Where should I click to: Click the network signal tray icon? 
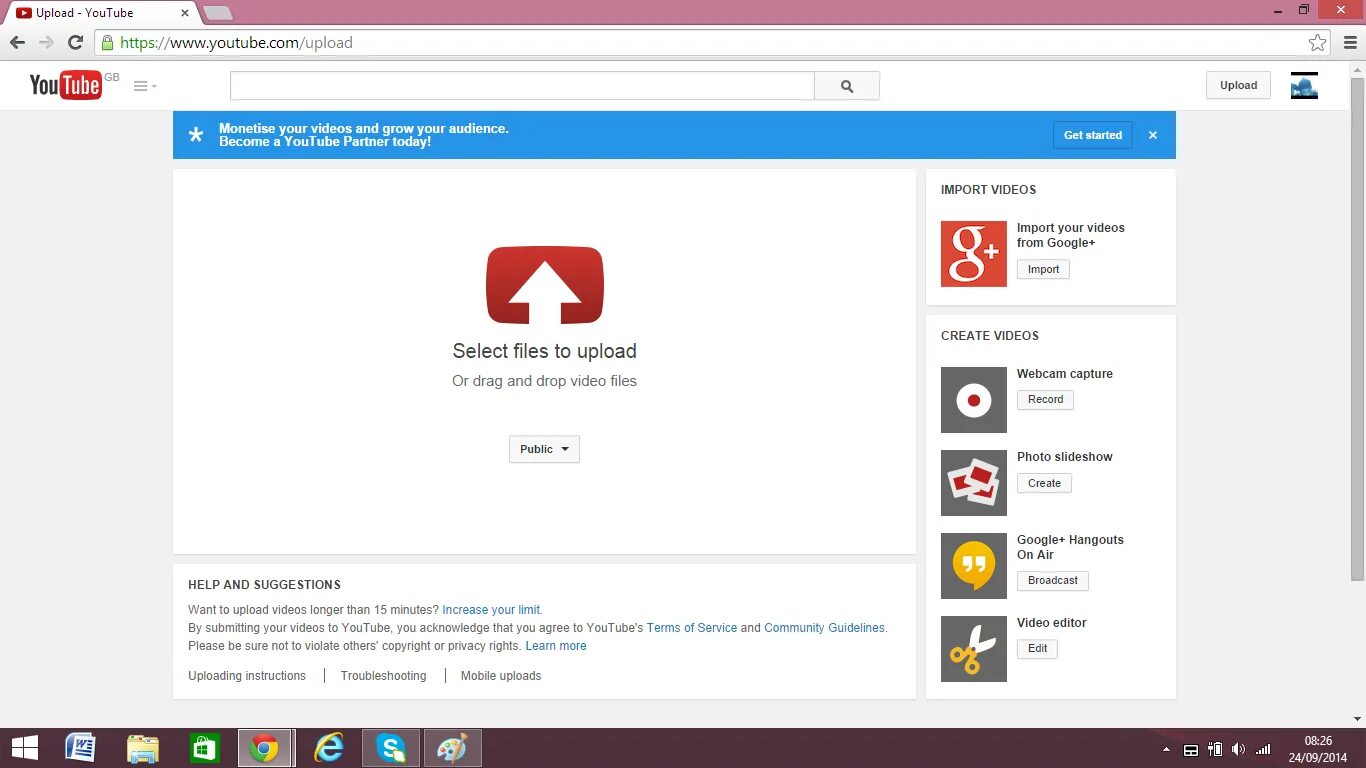(x=1263, y=749)
